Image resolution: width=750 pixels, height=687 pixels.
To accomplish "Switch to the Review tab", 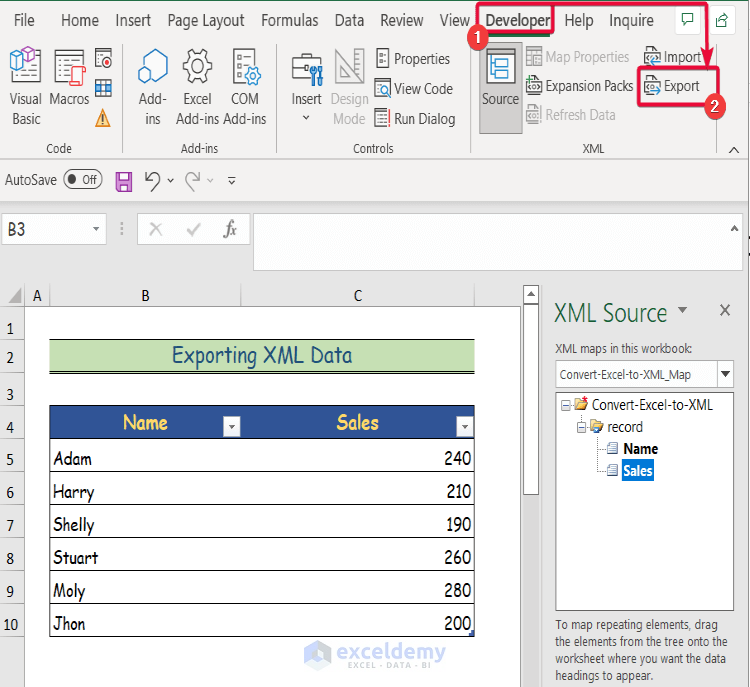I will 402,21.
